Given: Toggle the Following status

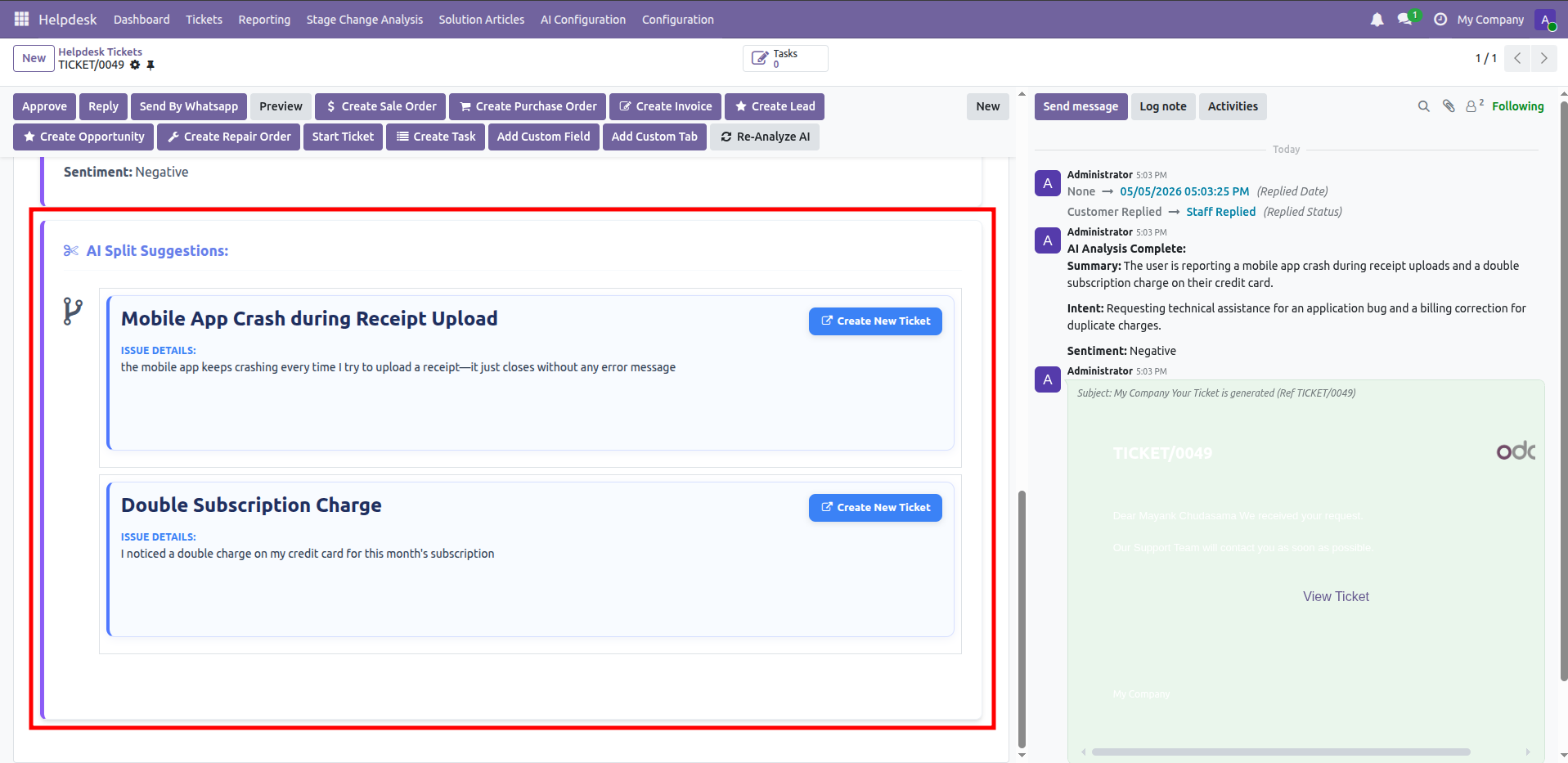Looking at the screenshot, I should coord(1517,106).
